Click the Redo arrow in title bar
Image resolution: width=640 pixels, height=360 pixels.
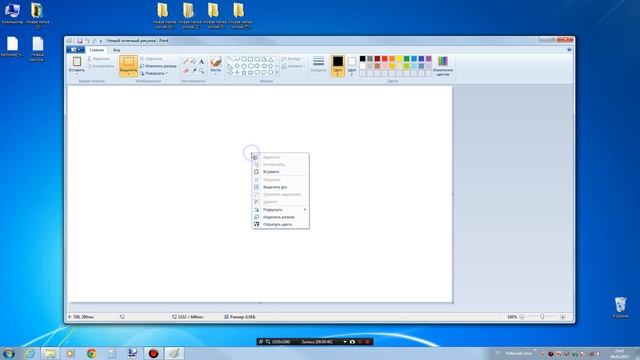[x=94, y=41]
